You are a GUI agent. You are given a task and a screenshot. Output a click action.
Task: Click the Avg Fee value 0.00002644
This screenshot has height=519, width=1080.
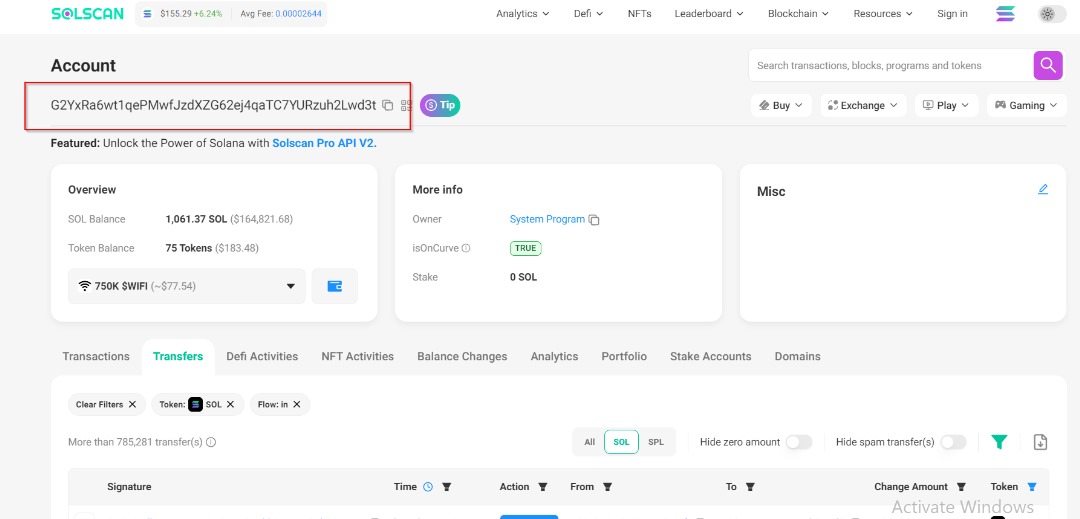coord(298,14)
